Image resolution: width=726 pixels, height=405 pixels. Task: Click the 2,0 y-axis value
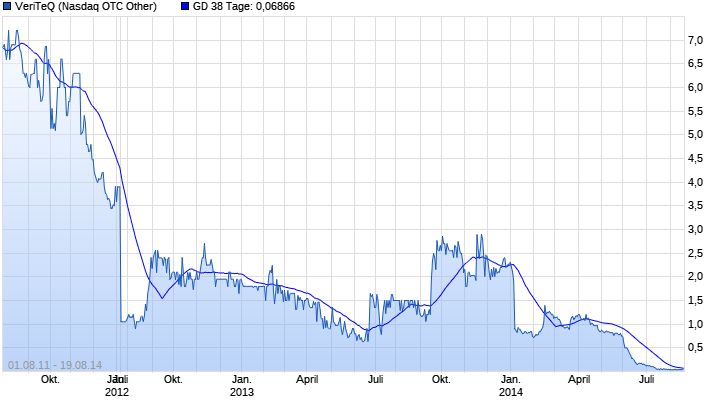(x=695, y=276)
